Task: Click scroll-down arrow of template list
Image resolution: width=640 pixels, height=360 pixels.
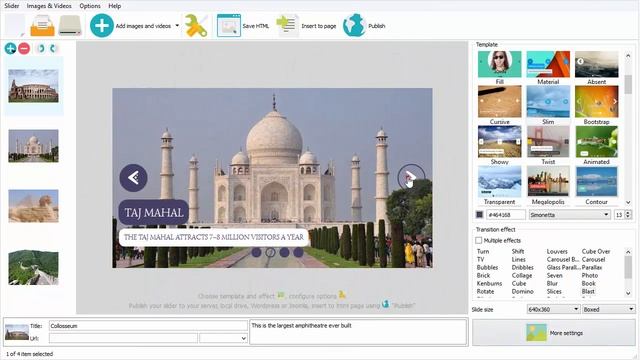Action: pos(628,202)
